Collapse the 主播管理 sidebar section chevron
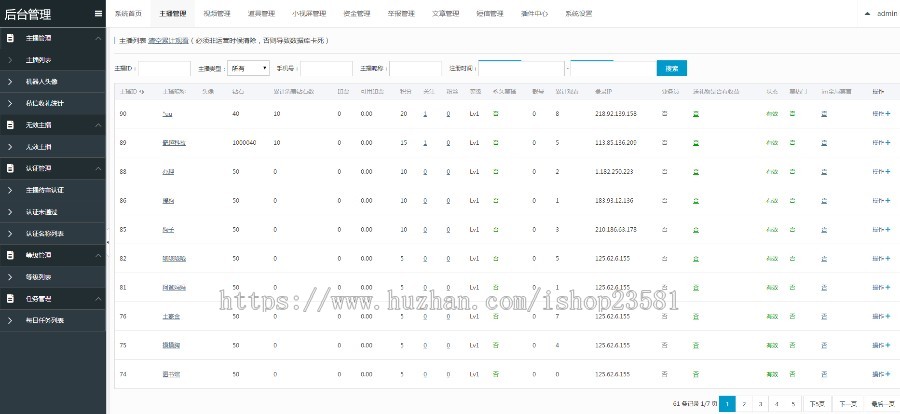This screenshot has width=900, height=414. pos(98,38)
